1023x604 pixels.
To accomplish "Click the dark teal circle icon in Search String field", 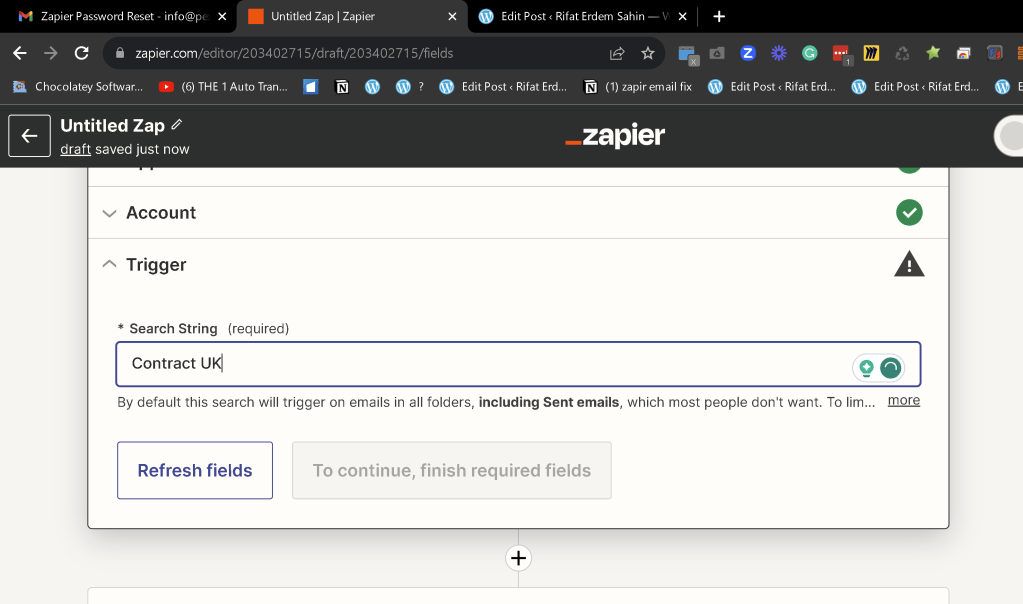I will (x=891, y=368).
